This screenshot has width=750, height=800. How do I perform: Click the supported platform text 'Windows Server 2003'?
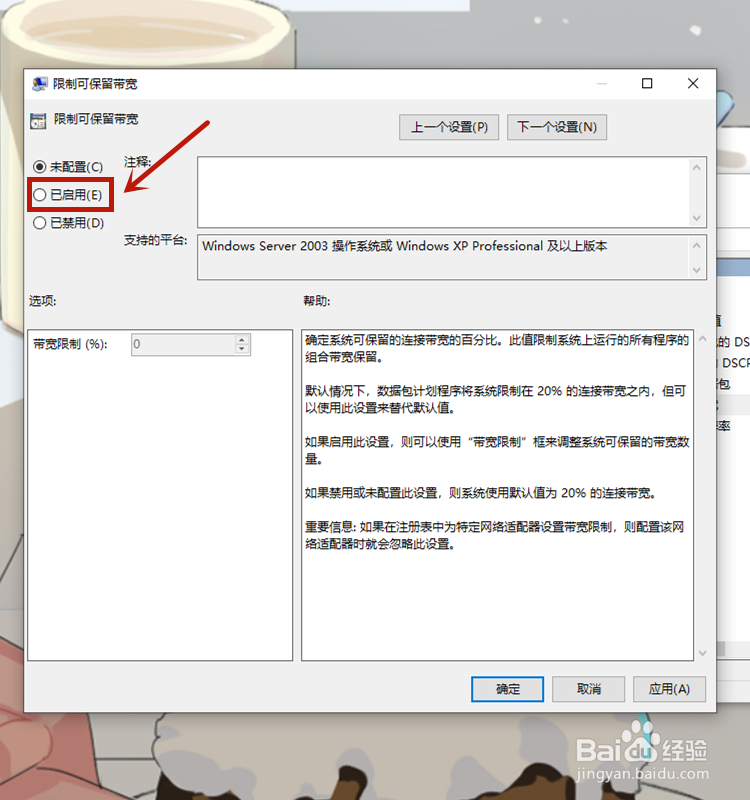click(x=265, y=246)
